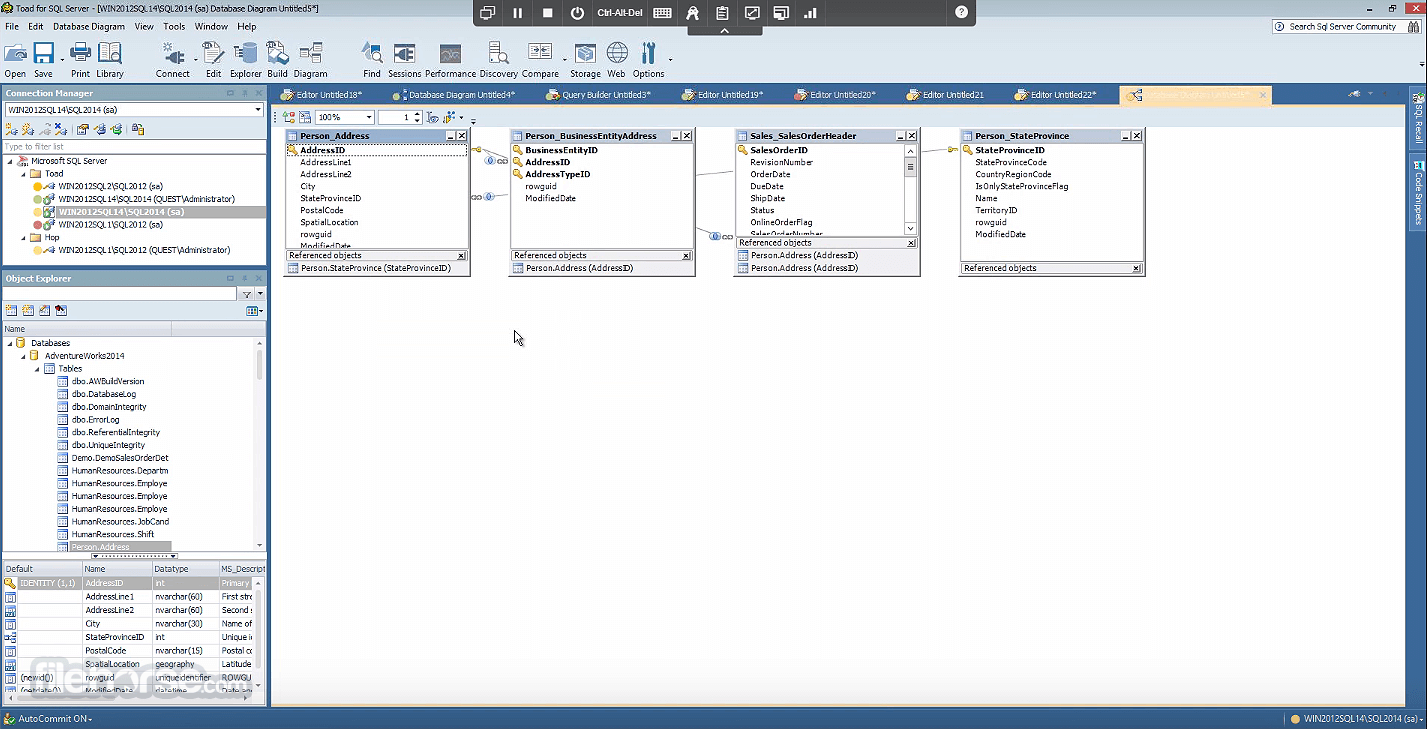Collapse the Hop folder node
The width and height of the screenshot is (1427, 729).
23,238
